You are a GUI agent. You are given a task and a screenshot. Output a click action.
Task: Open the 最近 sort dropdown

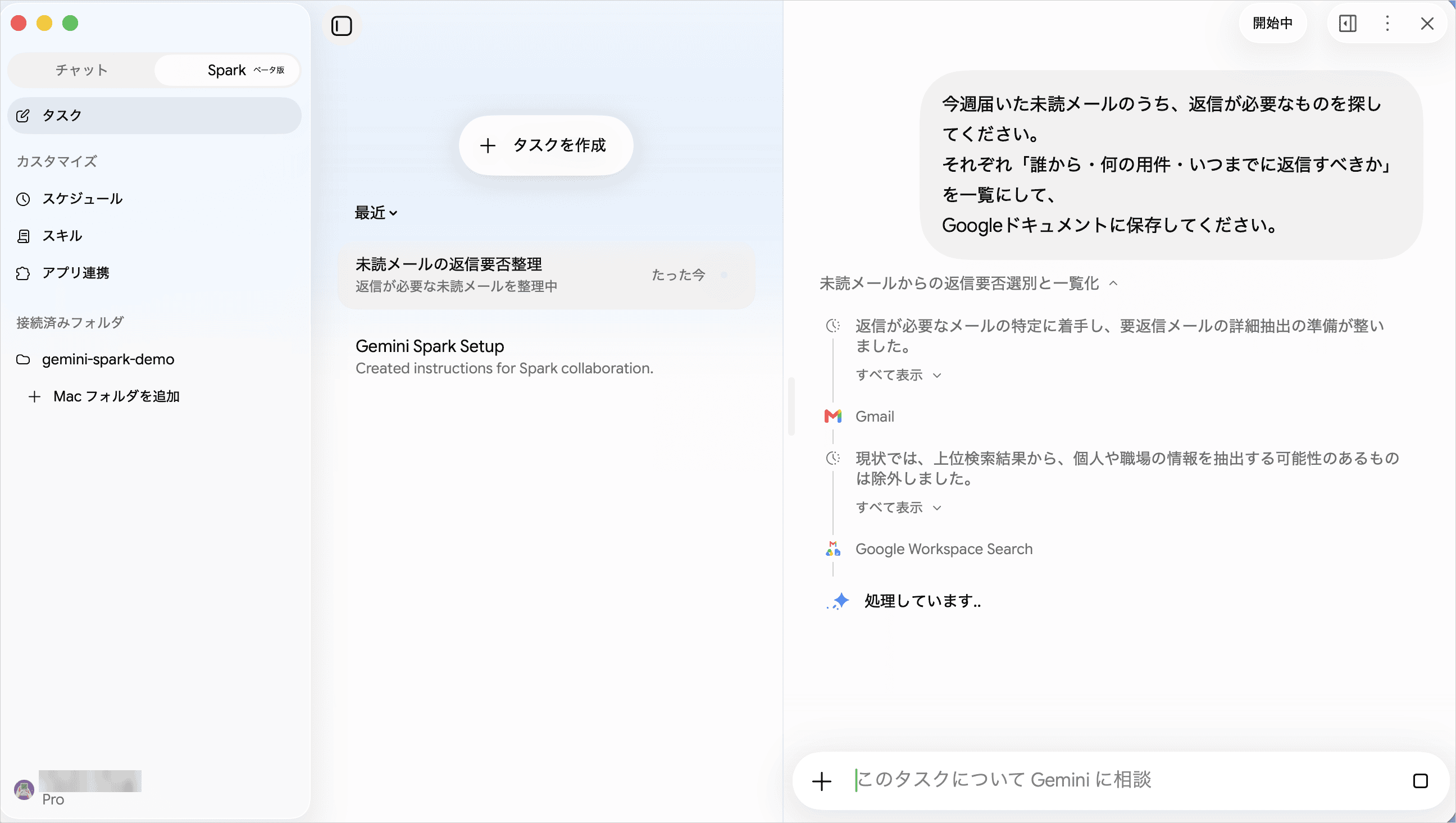(376, 213)
